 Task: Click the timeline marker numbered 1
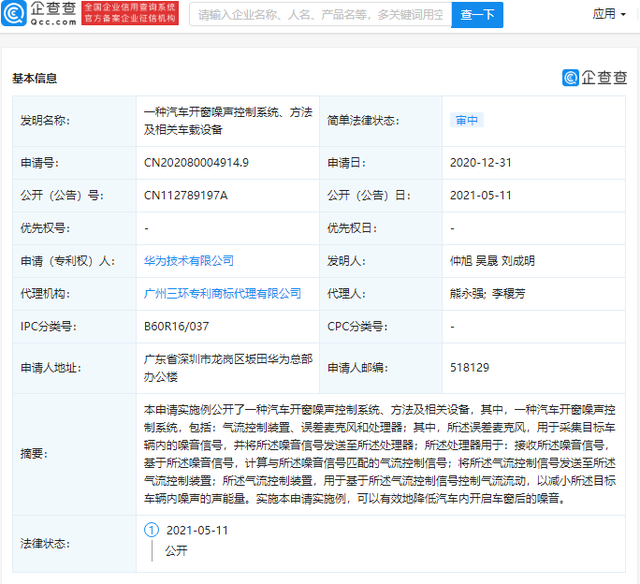tap(151, 530)
